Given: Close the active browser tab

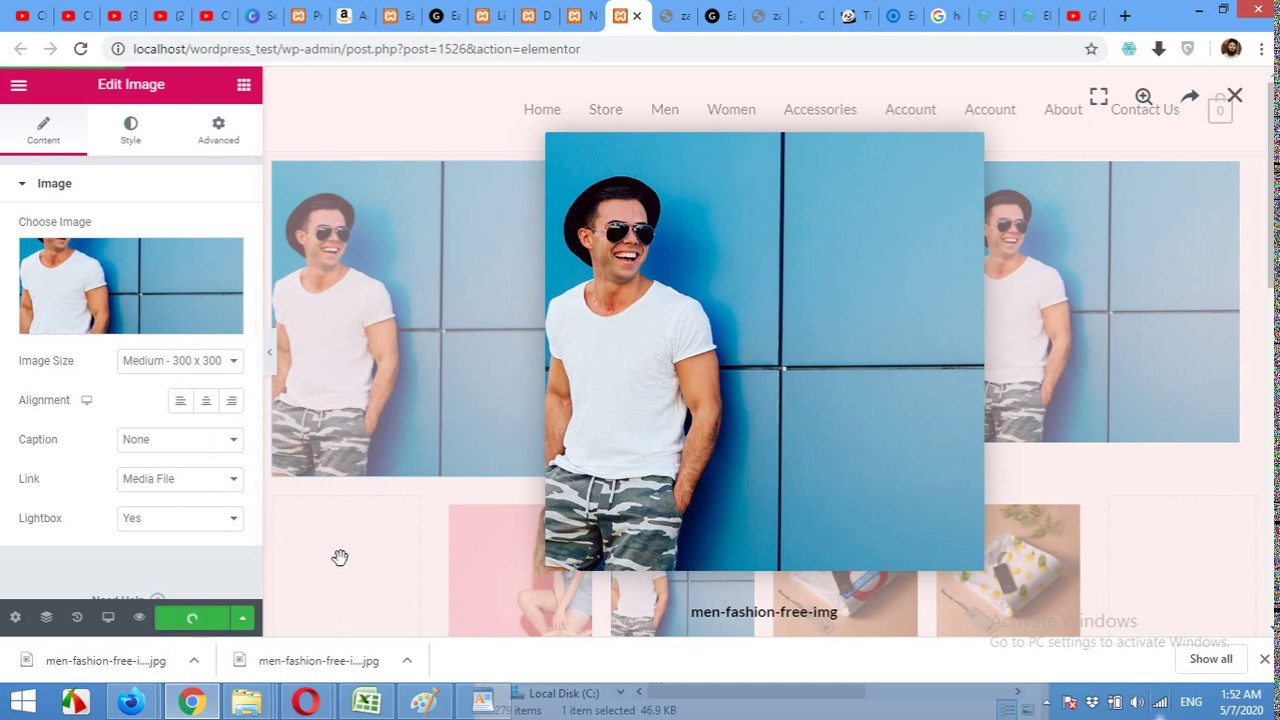Looking at the screenshot, I should tap(637, 16).
